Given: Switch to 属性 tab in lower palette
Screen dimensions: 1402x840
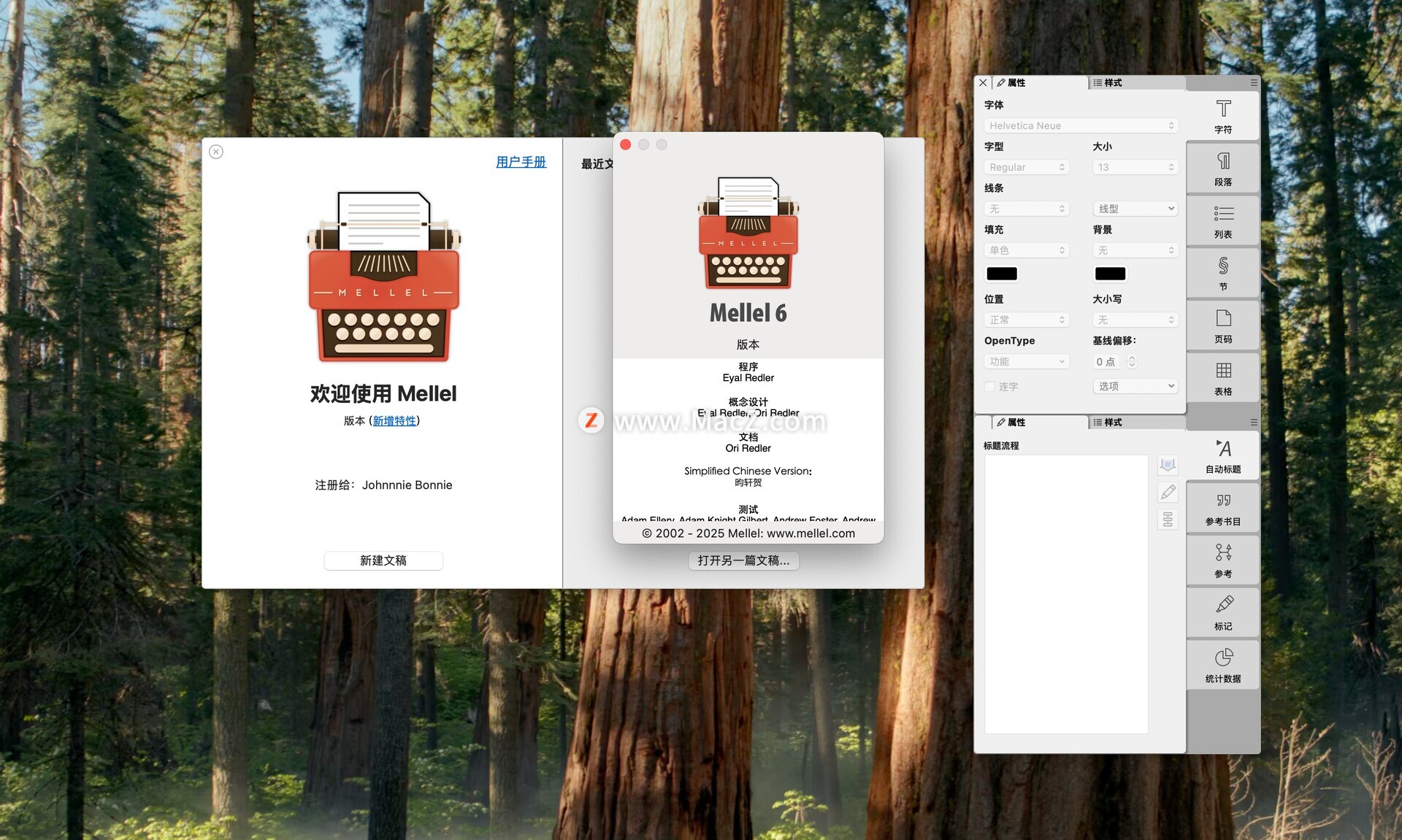Looking at the screenshot, I should (x=1039, y=422).
